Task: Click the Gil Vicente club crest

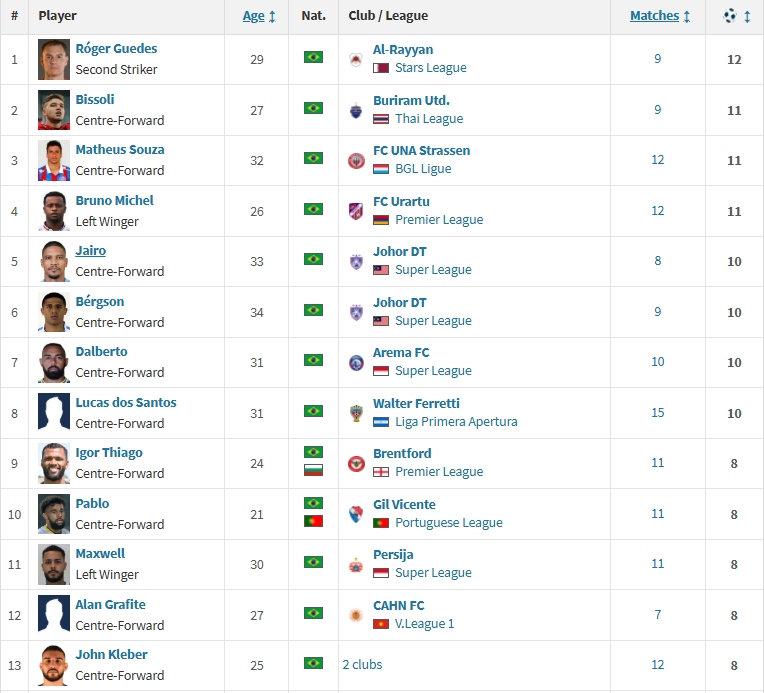Action: pos(356,514)
